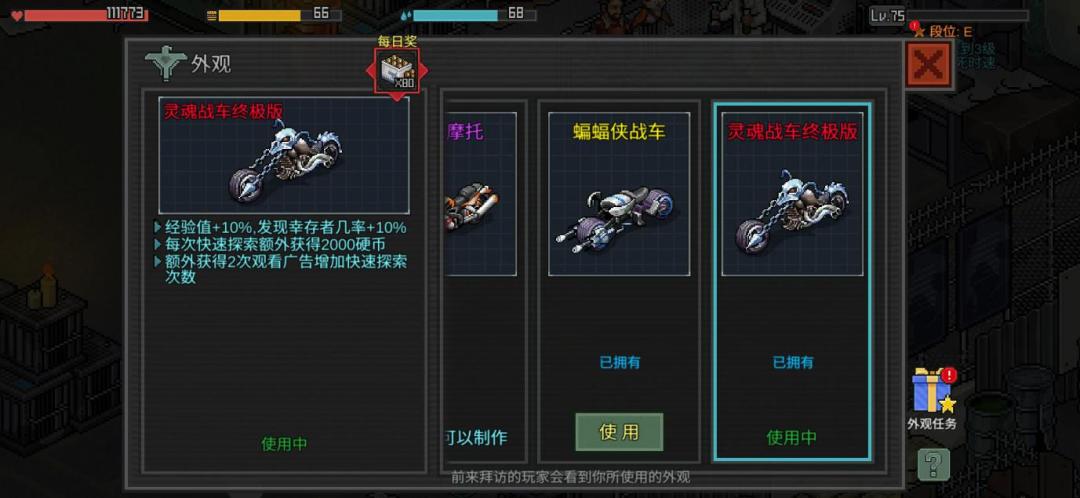The width and height of the screenshot is (1080, 498).
Task: Close the appearance panel with red X
Action: [928, 65]
